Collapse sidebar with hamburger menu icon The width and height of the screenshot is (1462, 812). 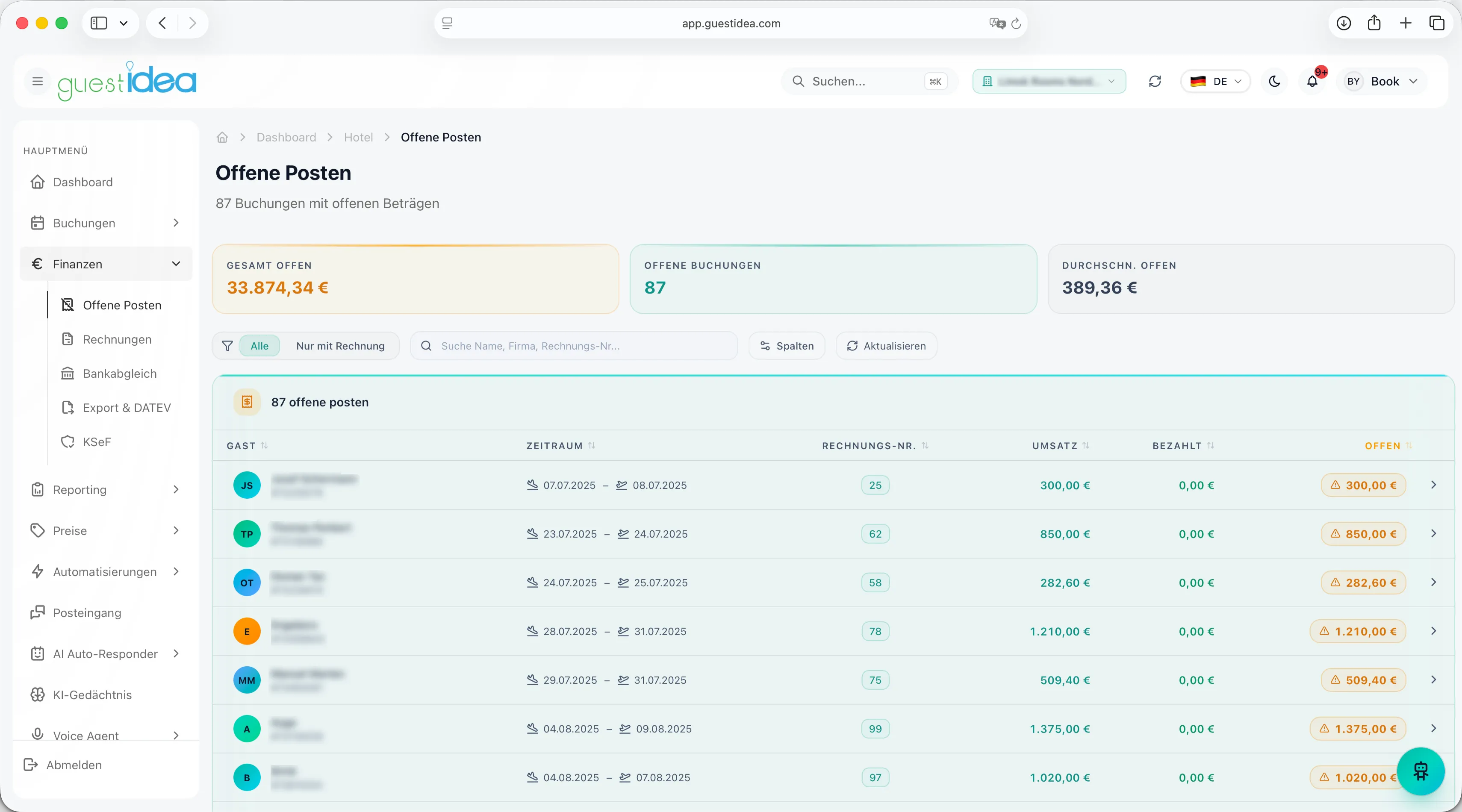point(38,81)
